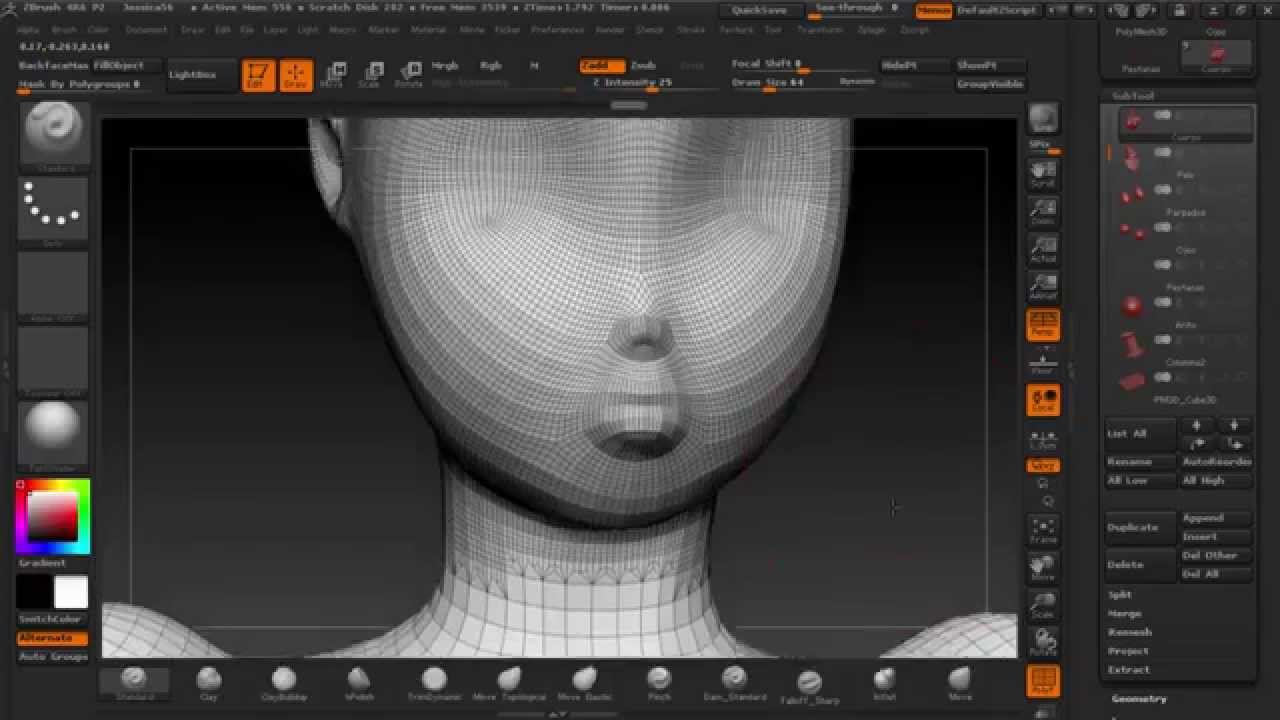Click the Draw Size slider
Viewport: 1280px width, 720px height.
782,83
